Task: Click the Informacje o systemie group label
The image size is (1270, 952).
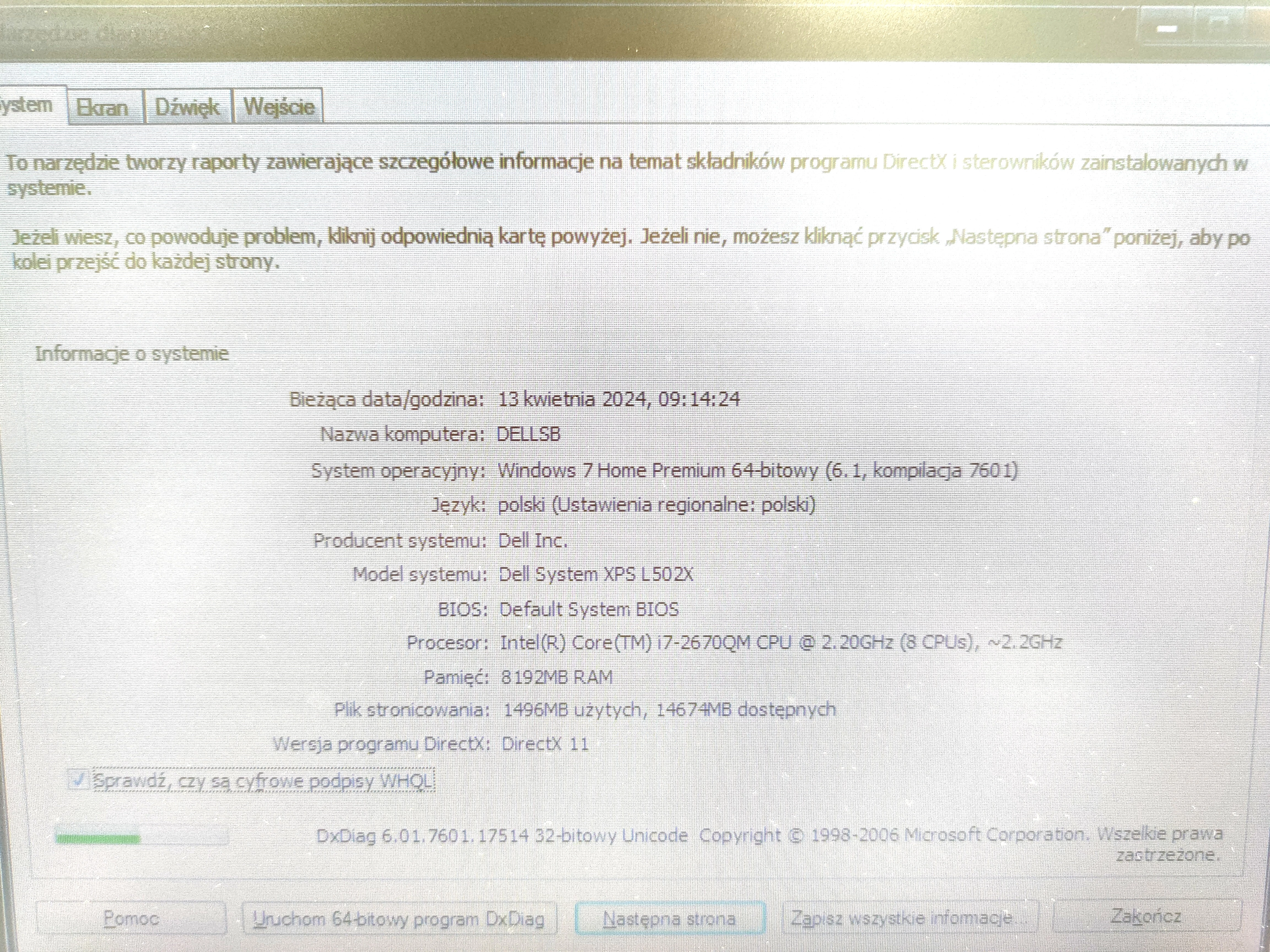Action: click(x=131, y=353)
